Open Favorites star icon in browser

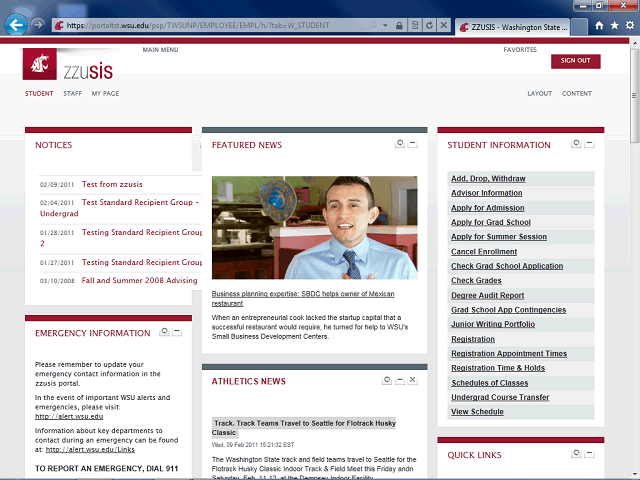[615, 26]
